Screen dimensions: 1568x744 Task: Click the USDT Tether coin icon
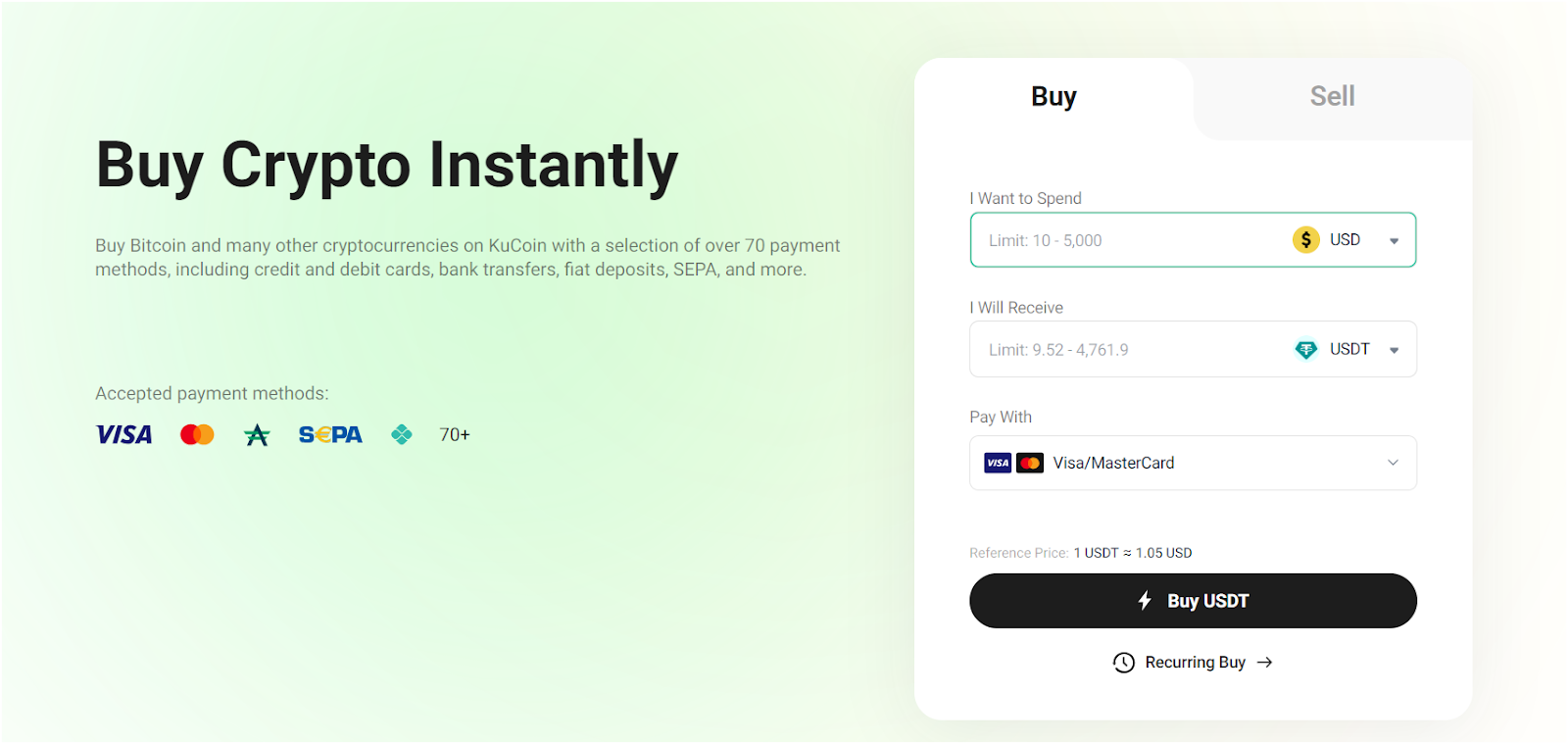point(1305,349)
